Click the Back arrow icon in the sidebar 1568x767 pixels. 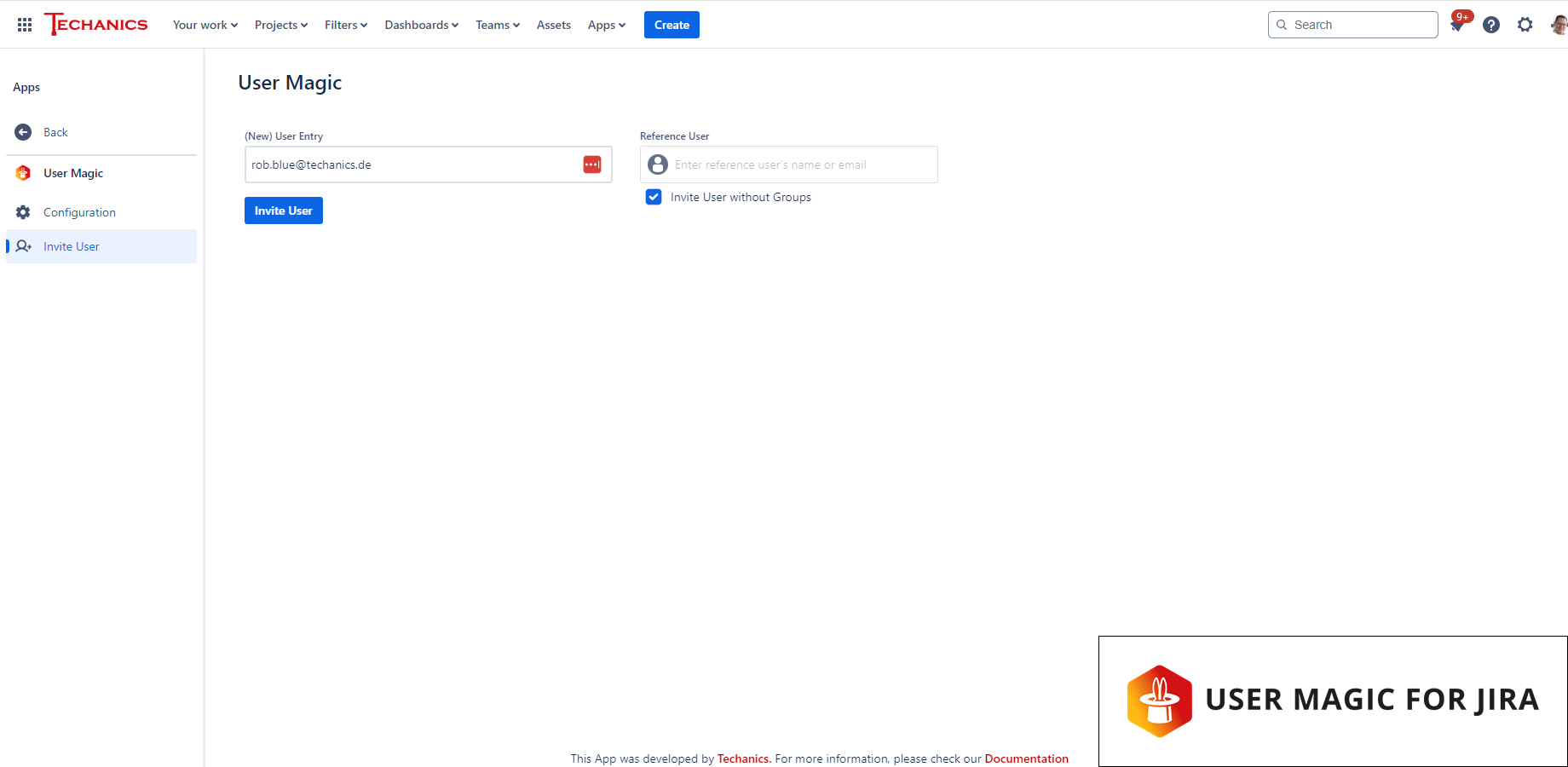[23, 132]
